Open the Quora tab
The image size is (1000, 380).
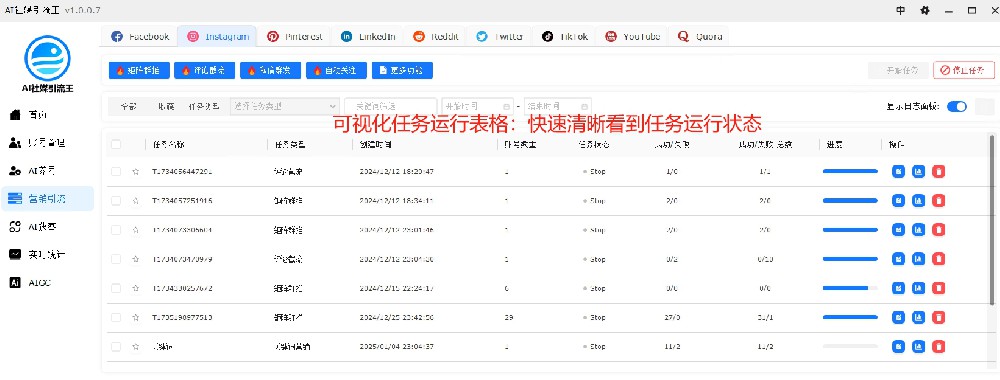click(x=700, y=36)
